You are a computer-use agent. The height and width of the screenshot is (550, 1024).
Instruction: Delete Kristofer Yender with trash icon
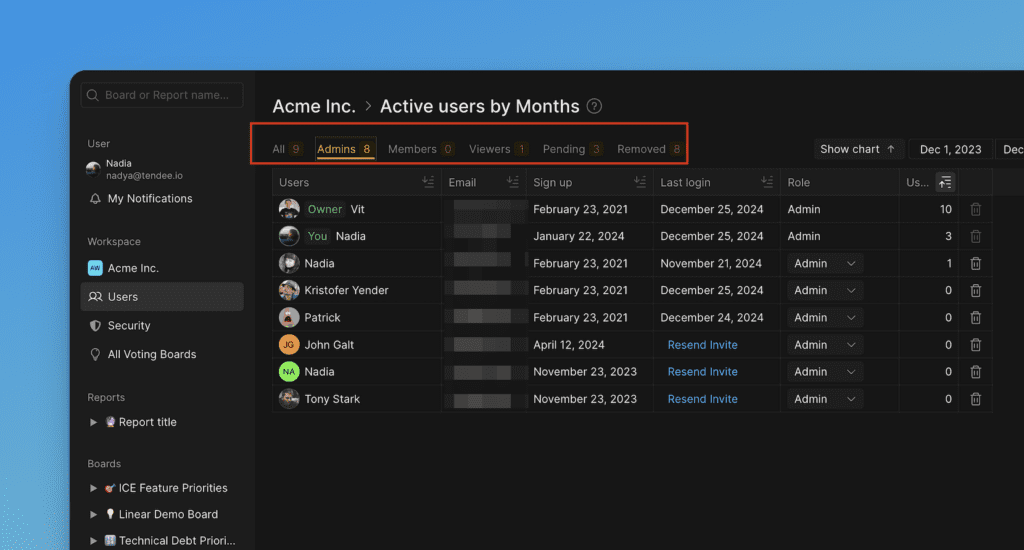tap(975, 291)
